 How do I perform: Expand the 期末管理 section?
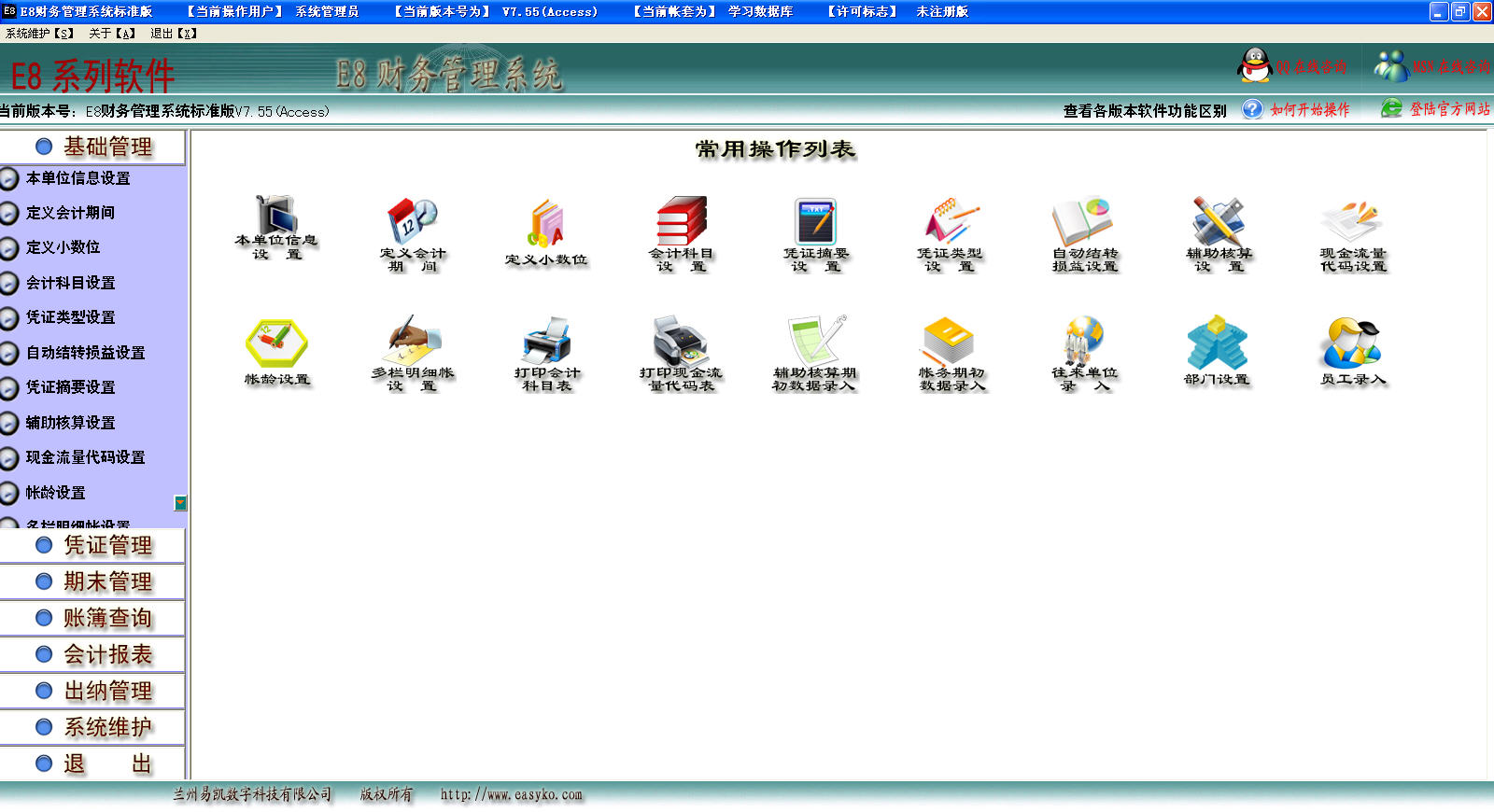tap(92, 581)
